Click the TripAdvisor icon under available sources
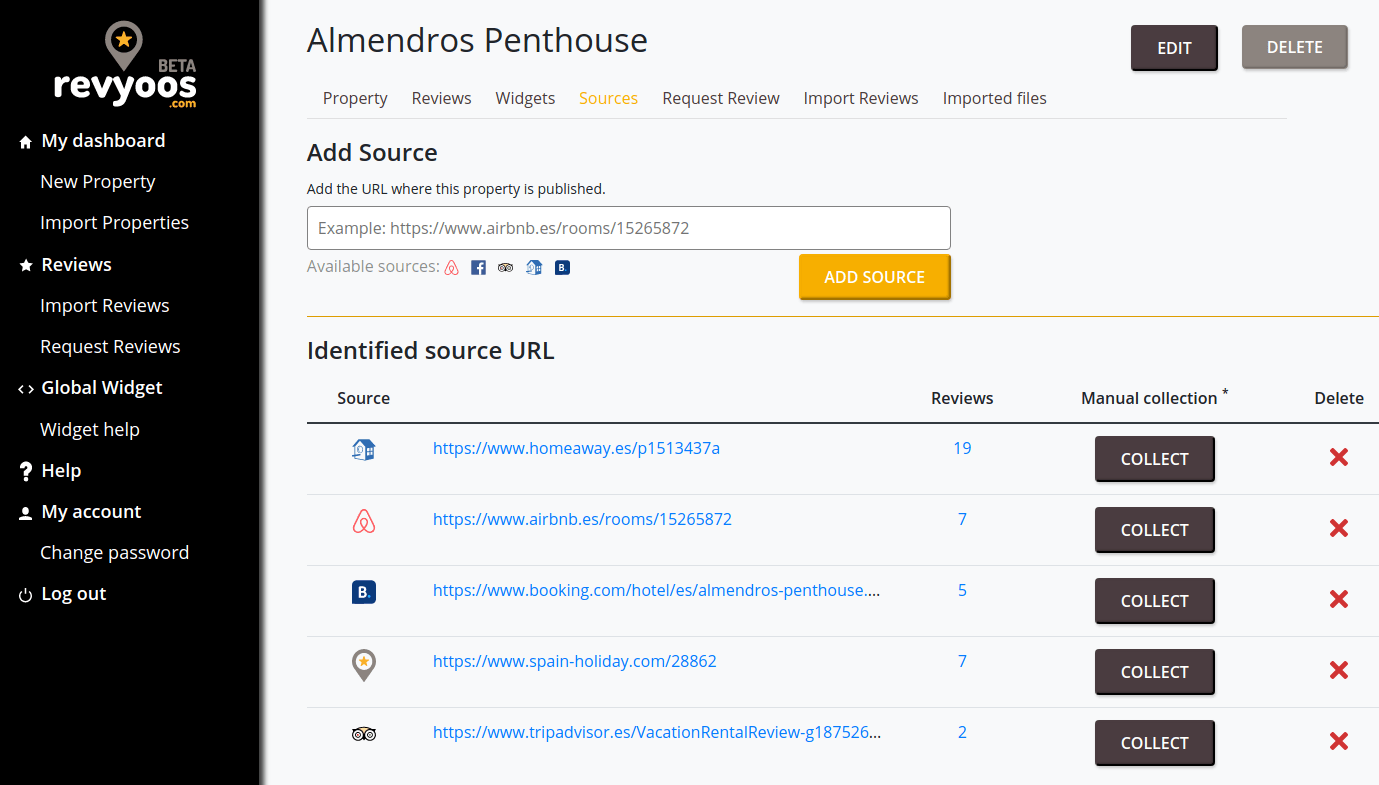Image resolution: width=1379 pixels, height=785 pixels. click(x=505, y=268)
